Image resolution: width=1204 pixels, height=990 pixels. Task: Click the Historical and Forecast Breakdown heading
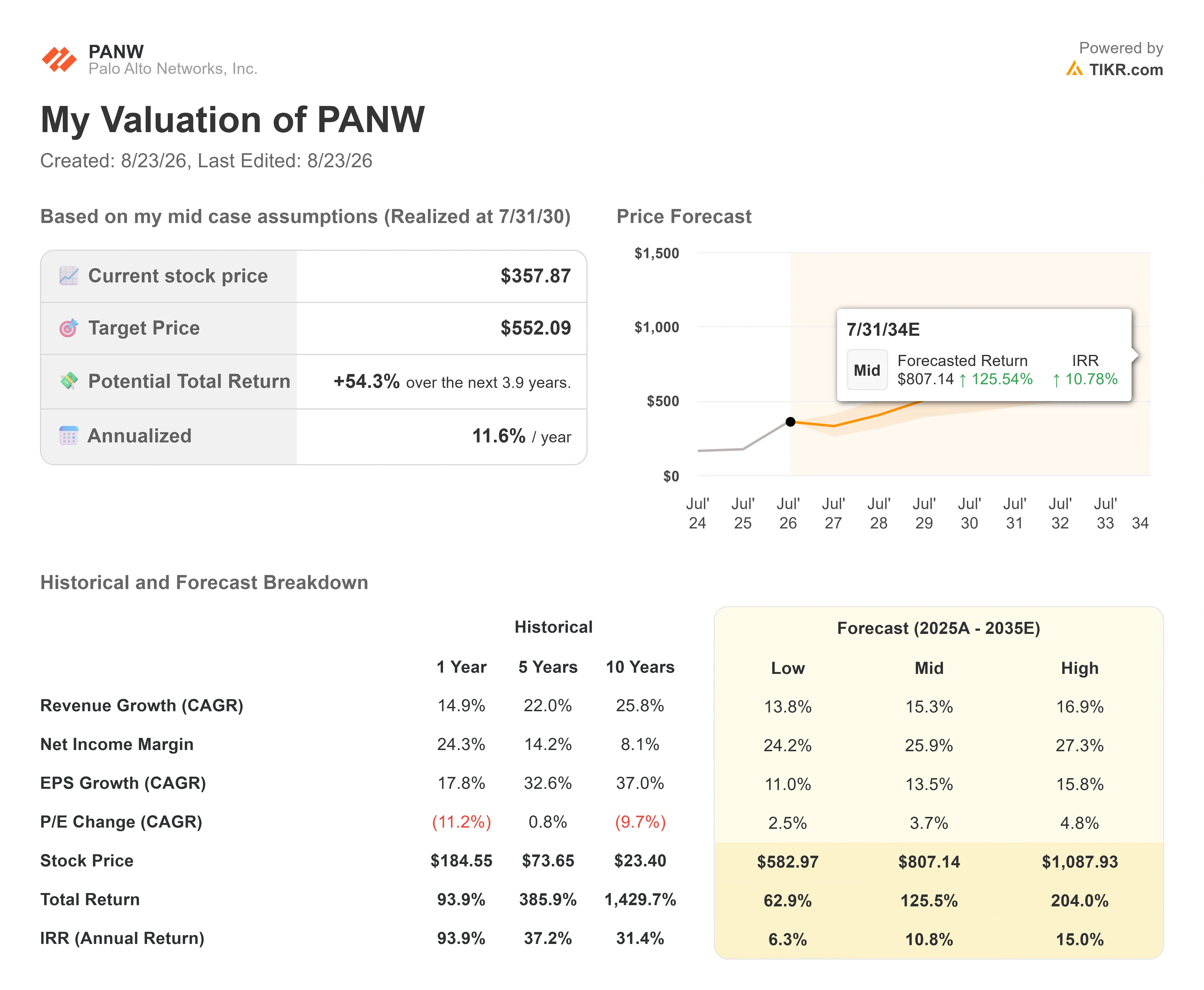(x=204, y=582)
